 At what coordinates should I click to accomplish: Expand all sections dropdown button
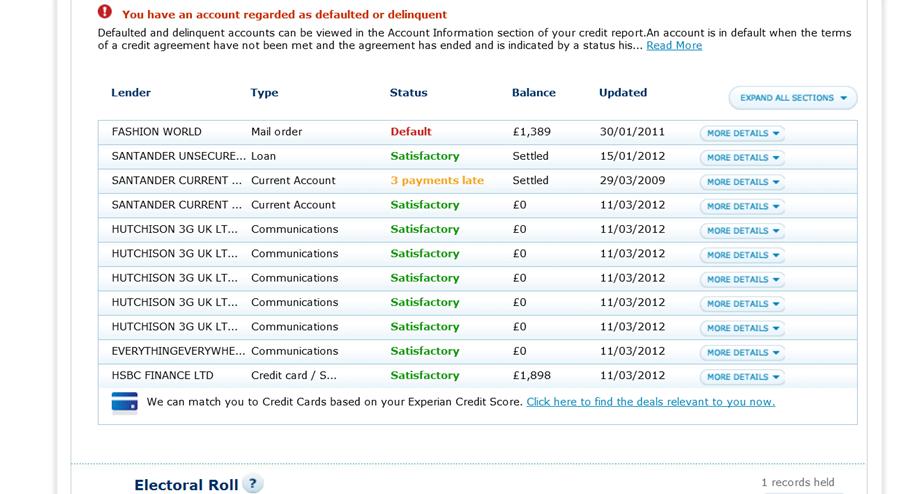click(x=793, y=98)
